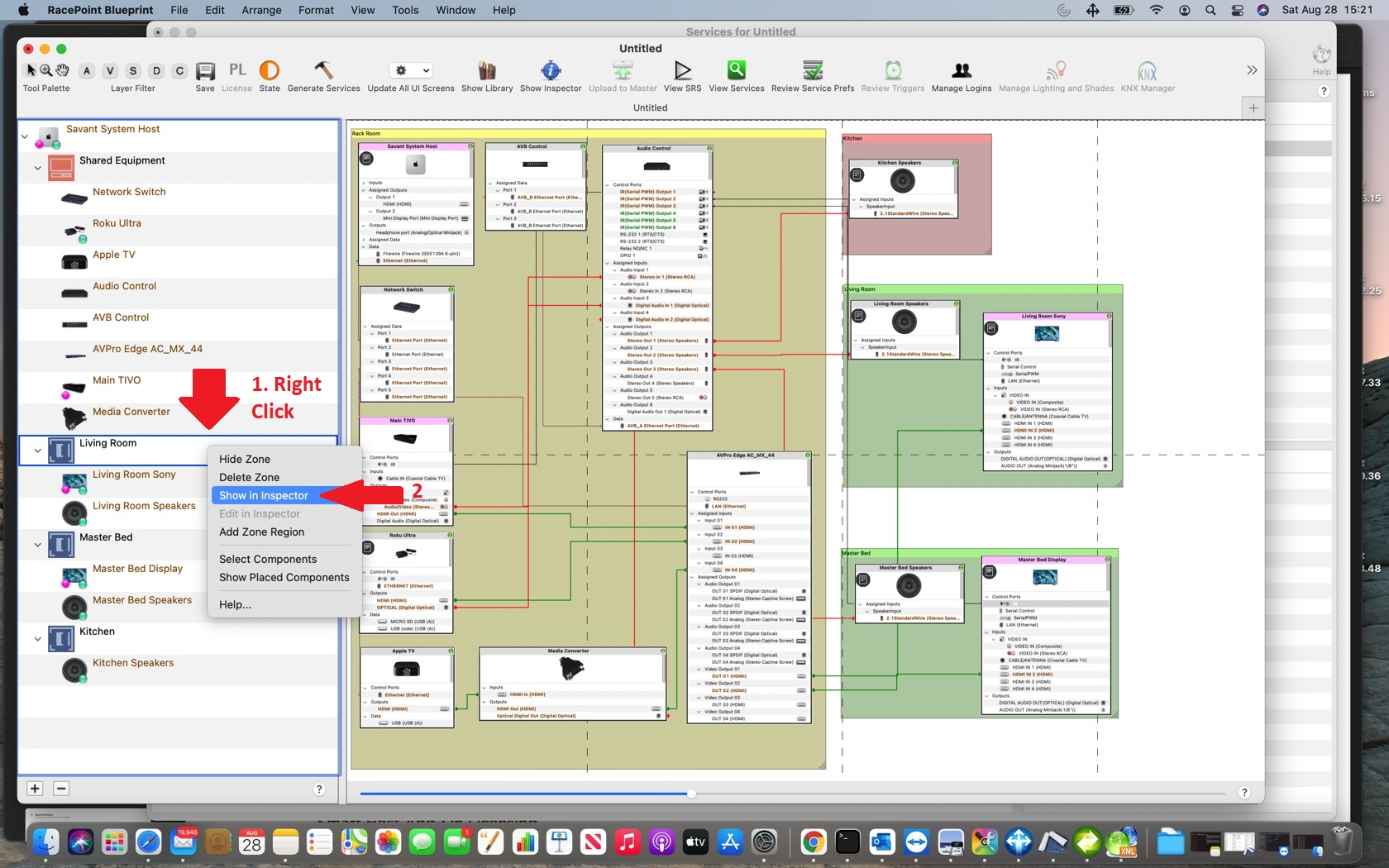Open the KNX Manager toolbar icon
This screenshot has height=868, width=1389.
coord(1148,70)
